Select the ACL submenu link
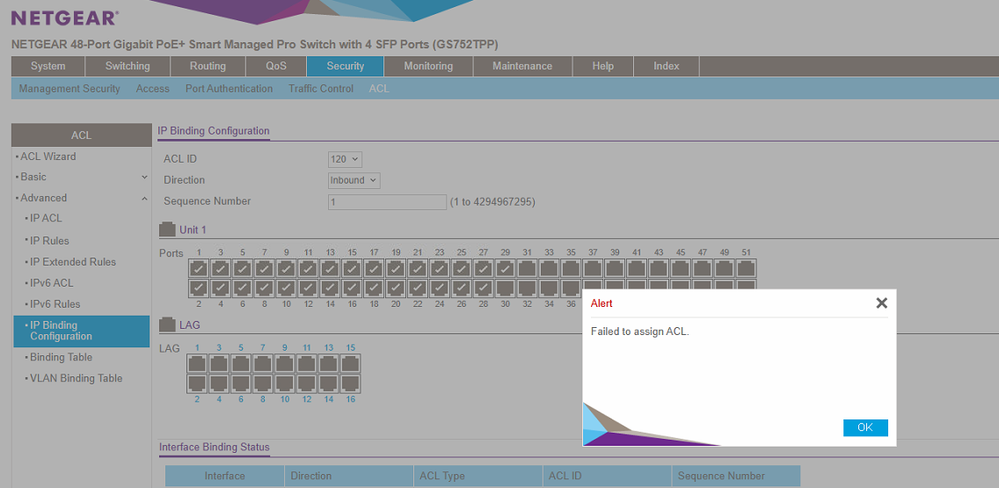The image size is (999, 488). pyautogui.click(x=379, y=89)
